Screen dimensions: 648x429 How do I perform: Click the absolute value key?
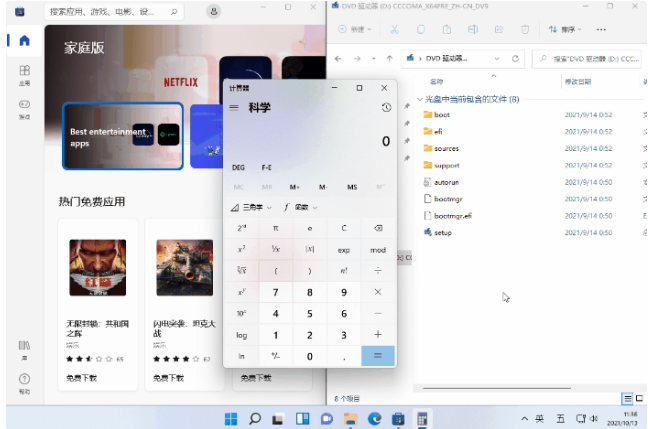[310, 250]
